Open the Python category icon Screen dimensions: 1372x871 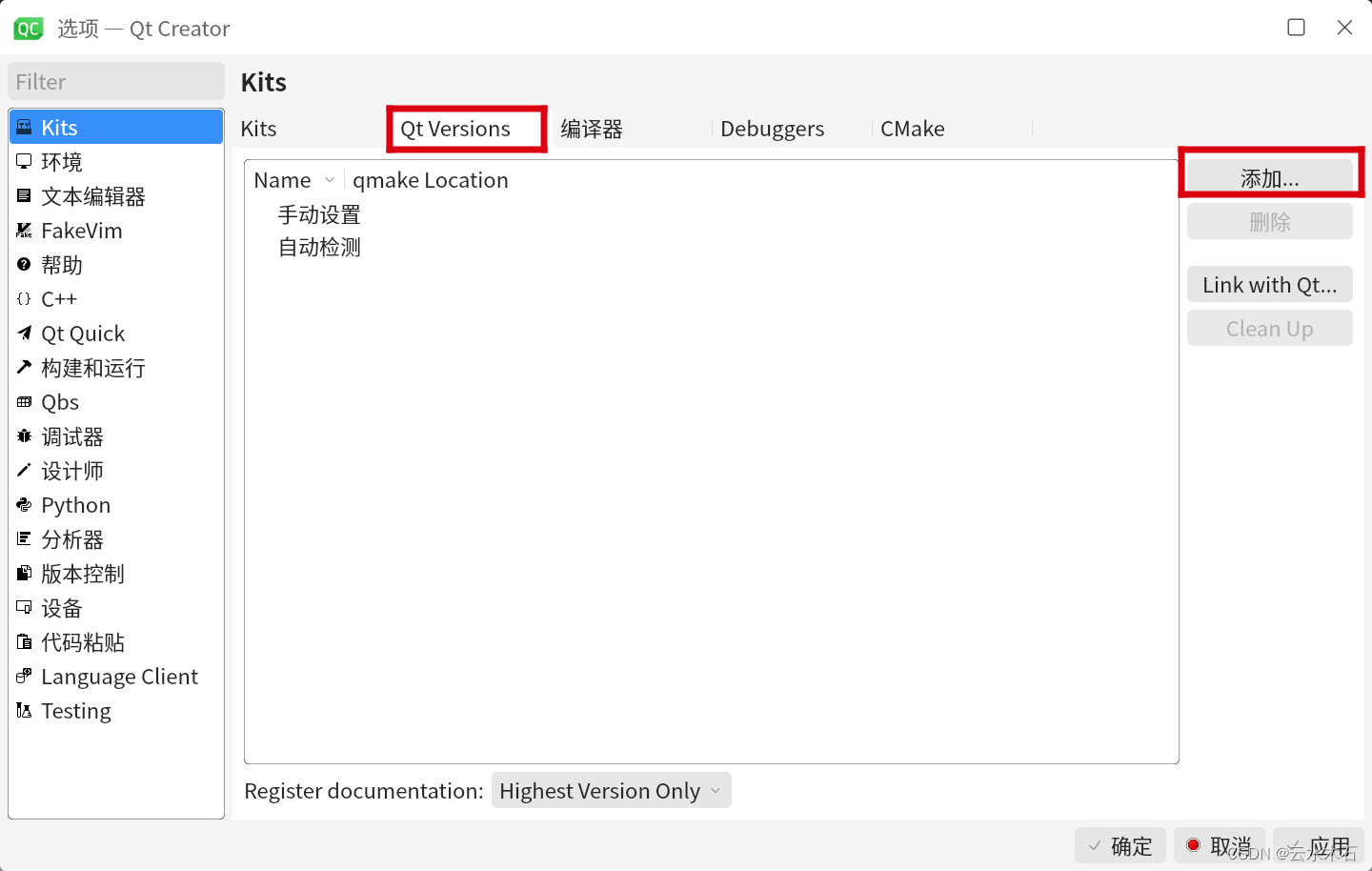click(x=24, y=505)
